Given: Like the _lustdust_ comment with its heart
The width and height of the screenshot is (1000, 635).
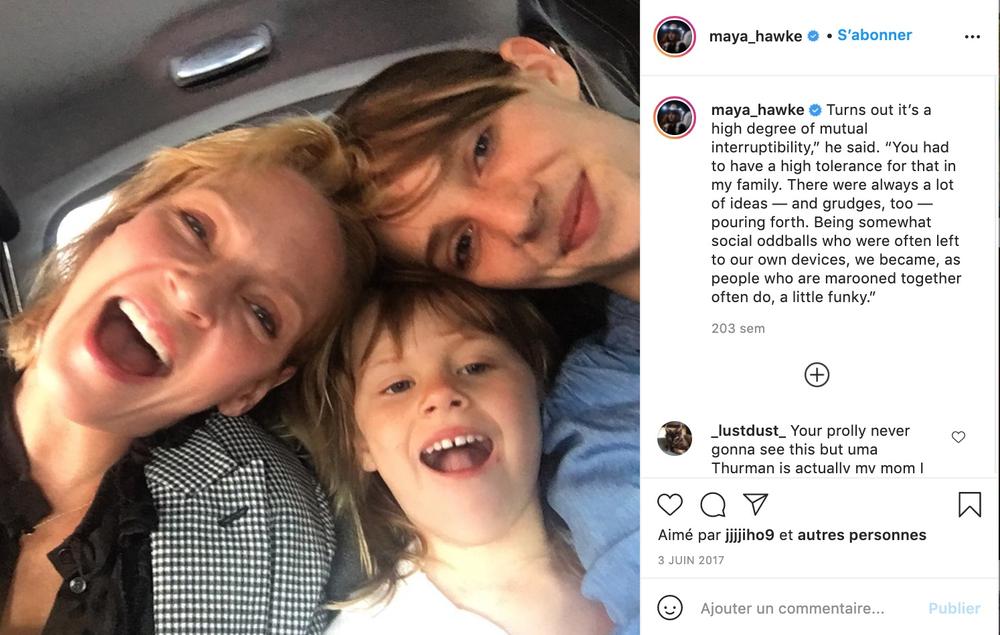Looking at the screenshot, I should (x=958, y=437).
